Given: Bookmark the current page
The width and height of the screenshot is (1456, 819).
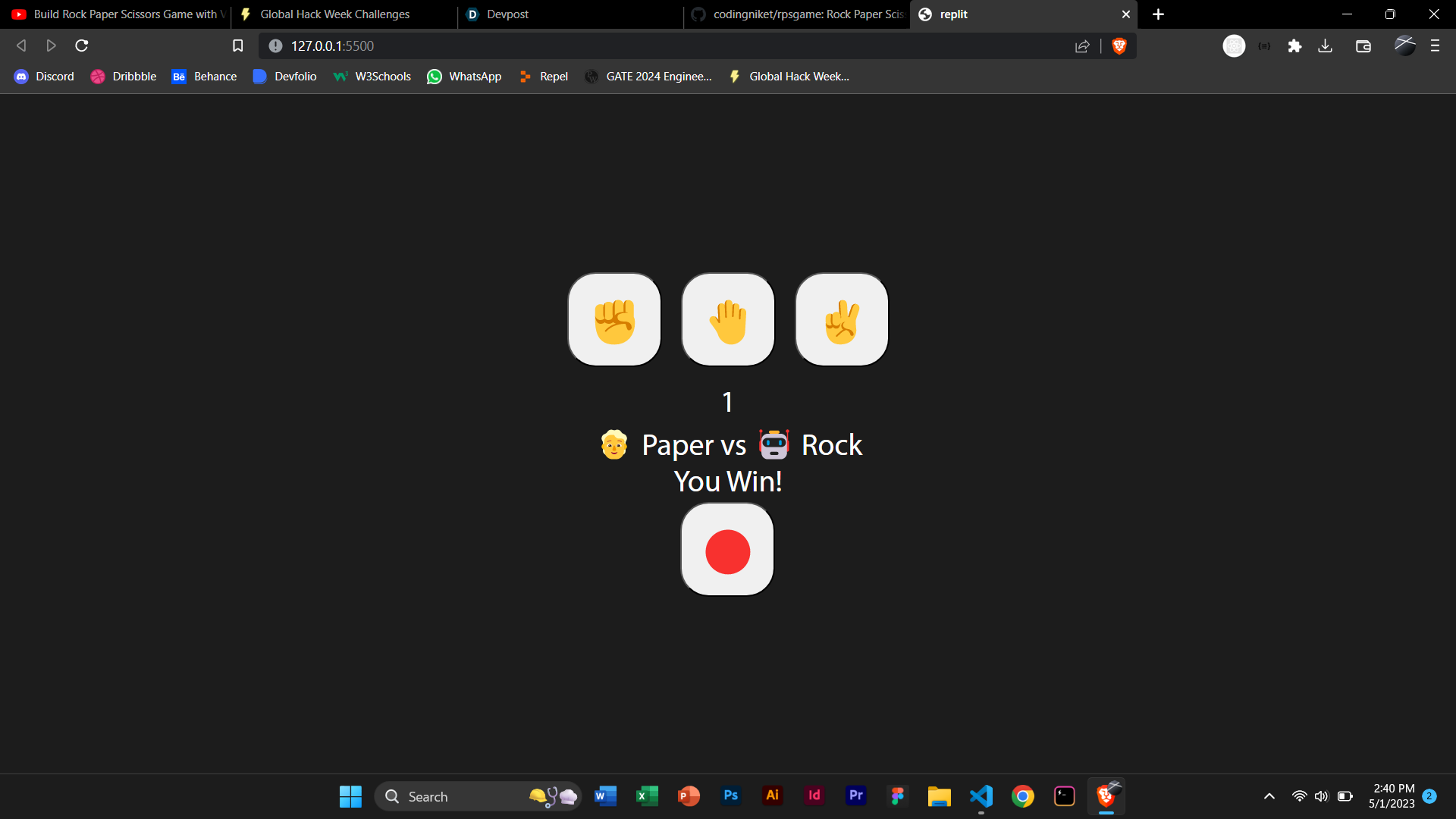Looking at the screenshot, I should [237, 45].
